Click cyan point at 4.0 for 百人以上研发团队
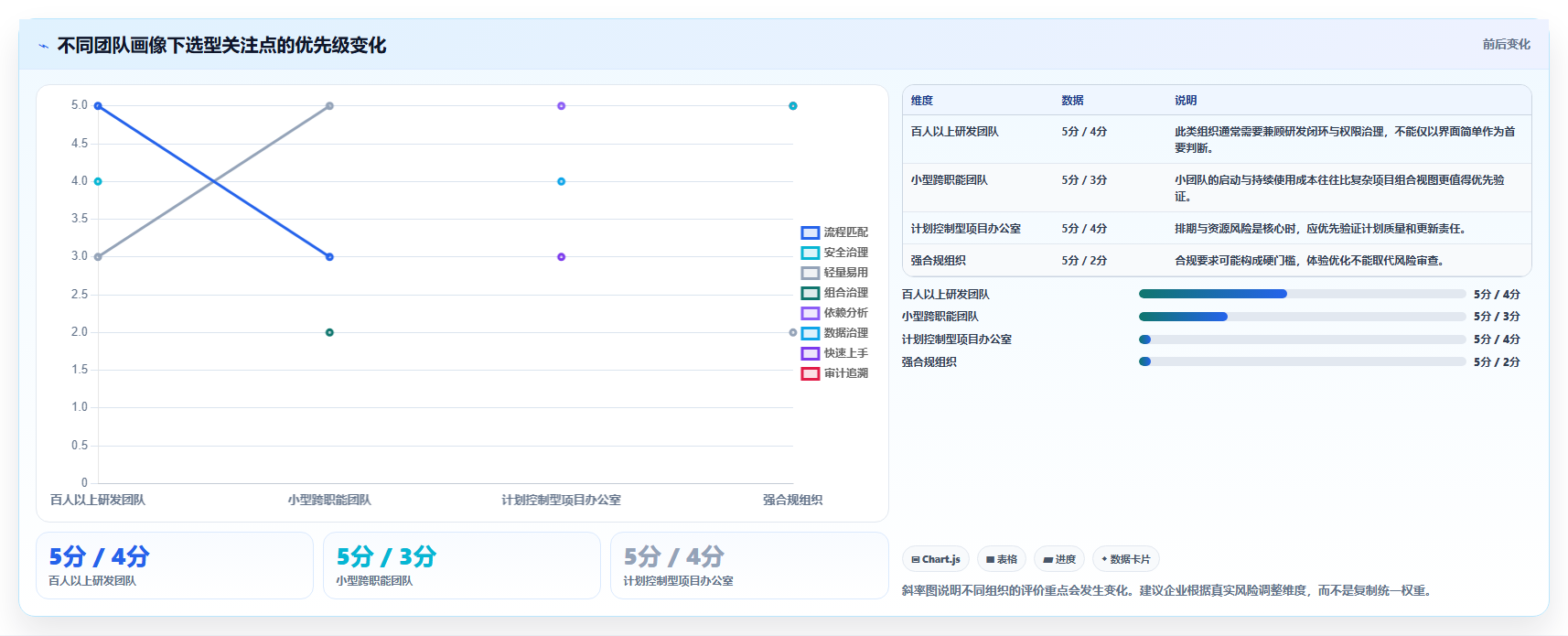This screenshot has height=636, width=1568. [x=98, y=181]
